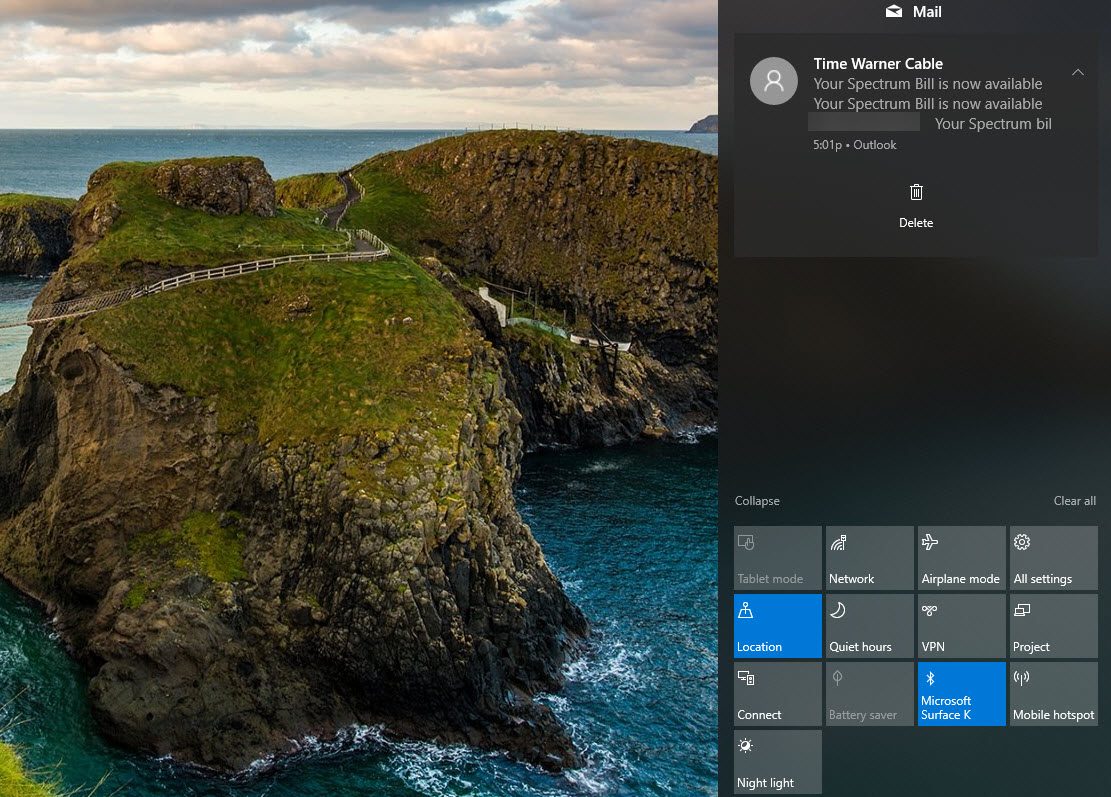Clear all notifications
The image size is (1111, 797).
point(1074,500)
